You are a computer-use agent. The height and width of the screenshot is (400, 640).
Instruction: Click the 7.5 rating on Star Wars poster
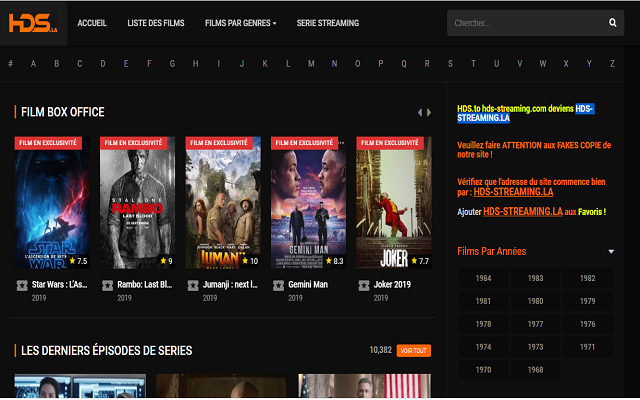(78, 261)
